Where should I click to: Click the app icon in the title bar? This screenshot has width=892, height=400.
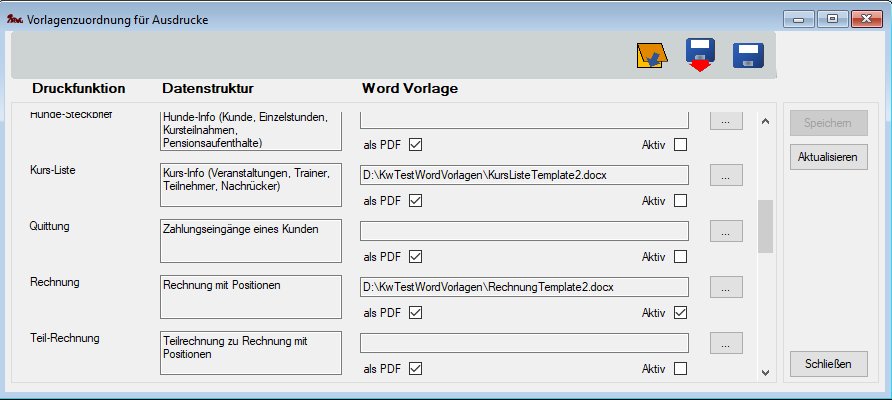pyautogui.click(x=14, y=19)
